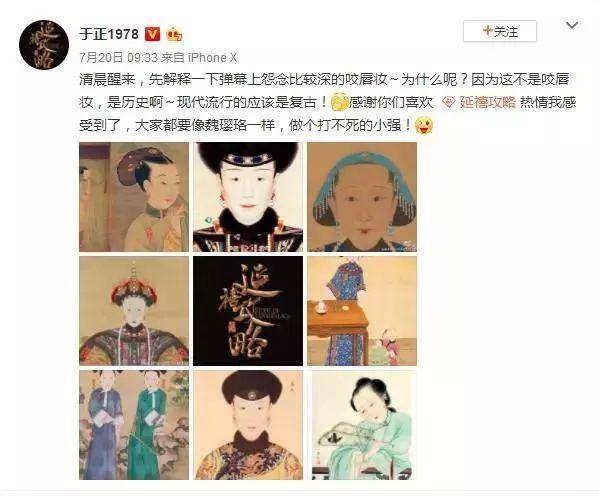The height and width of the screenshot is (496, 599).
Task: Open the fur-hat empress portrait thumbnail
Action: pos(248,197)
